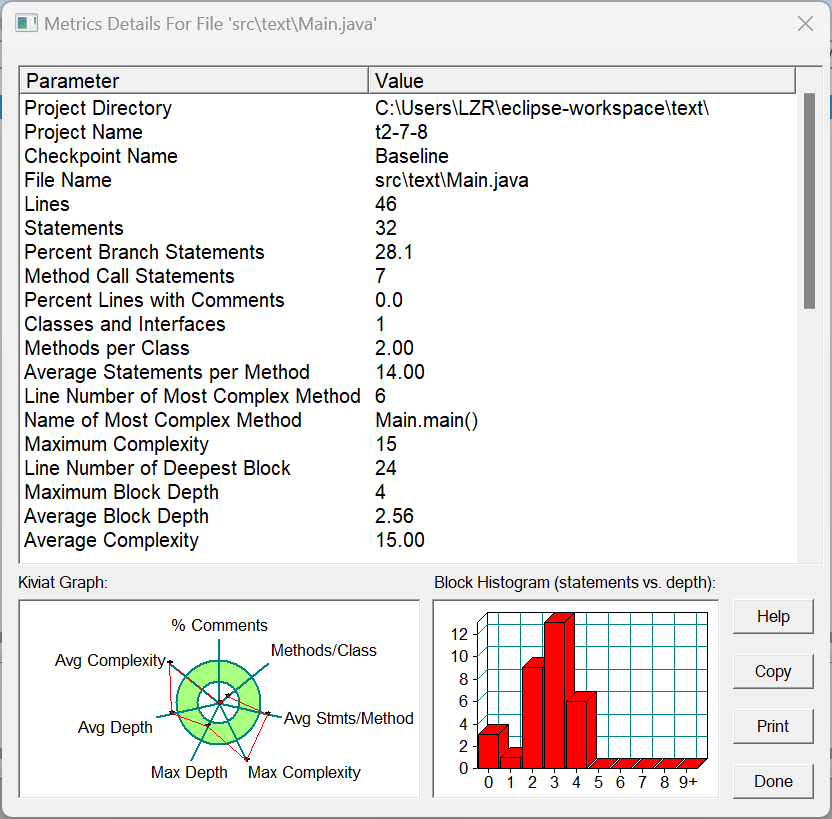
Task: Select the Project Directory row
Action: [409, 108]
